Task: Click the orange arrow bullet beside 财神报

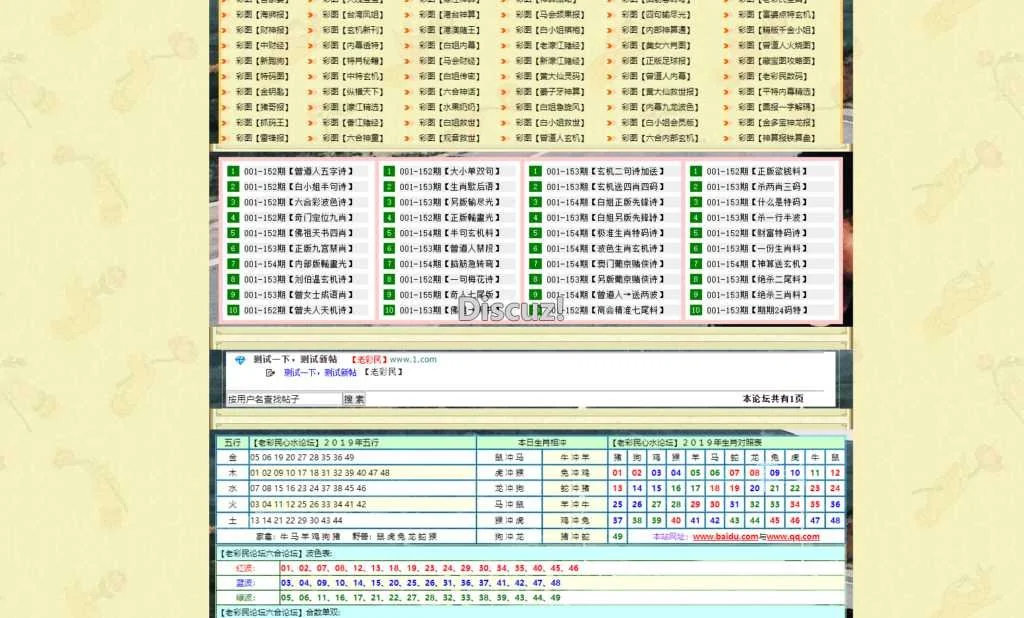Action: (x=225, y=30)
